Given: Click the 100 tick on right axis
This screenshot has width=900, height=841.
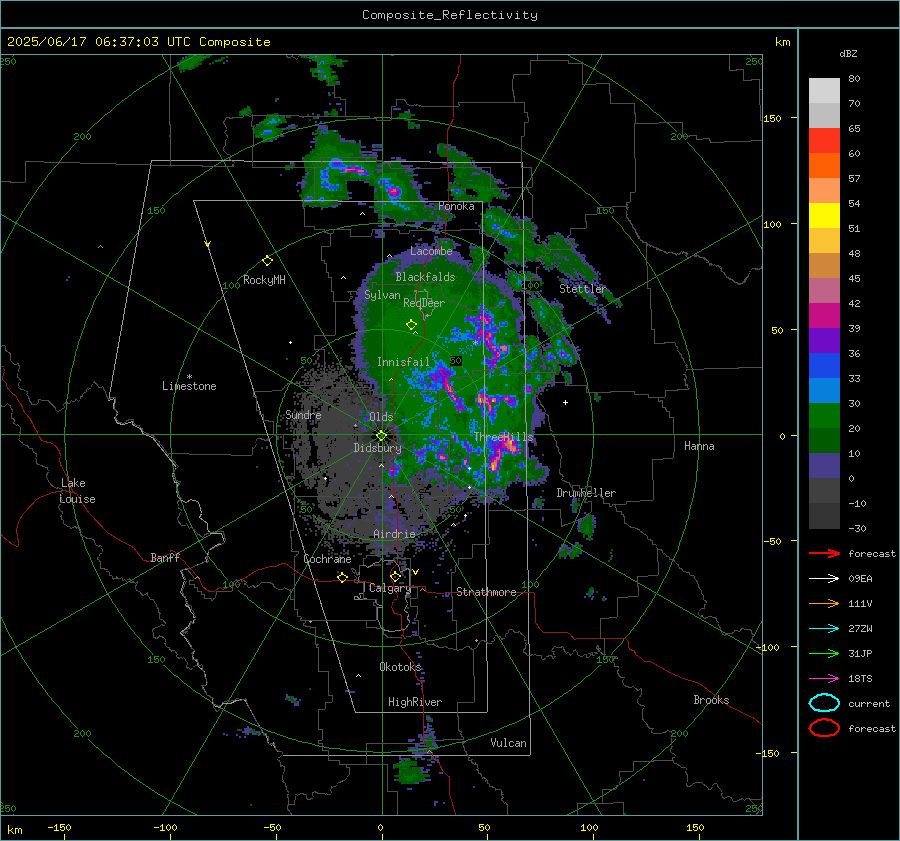Looking at the screenshot, I should click(772, 224).
